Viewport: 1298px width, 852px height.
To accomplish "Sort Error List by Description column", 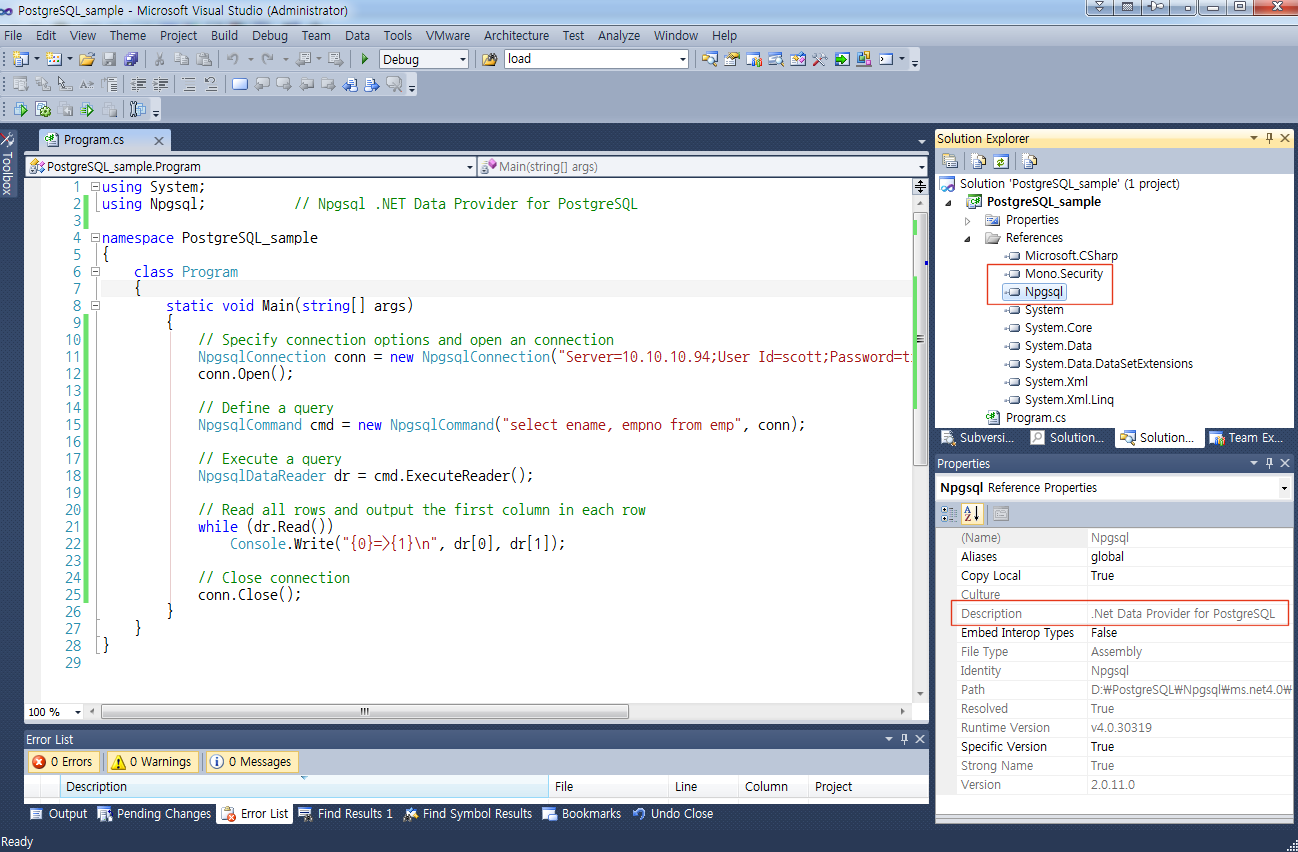I will [x=304, y=787].
